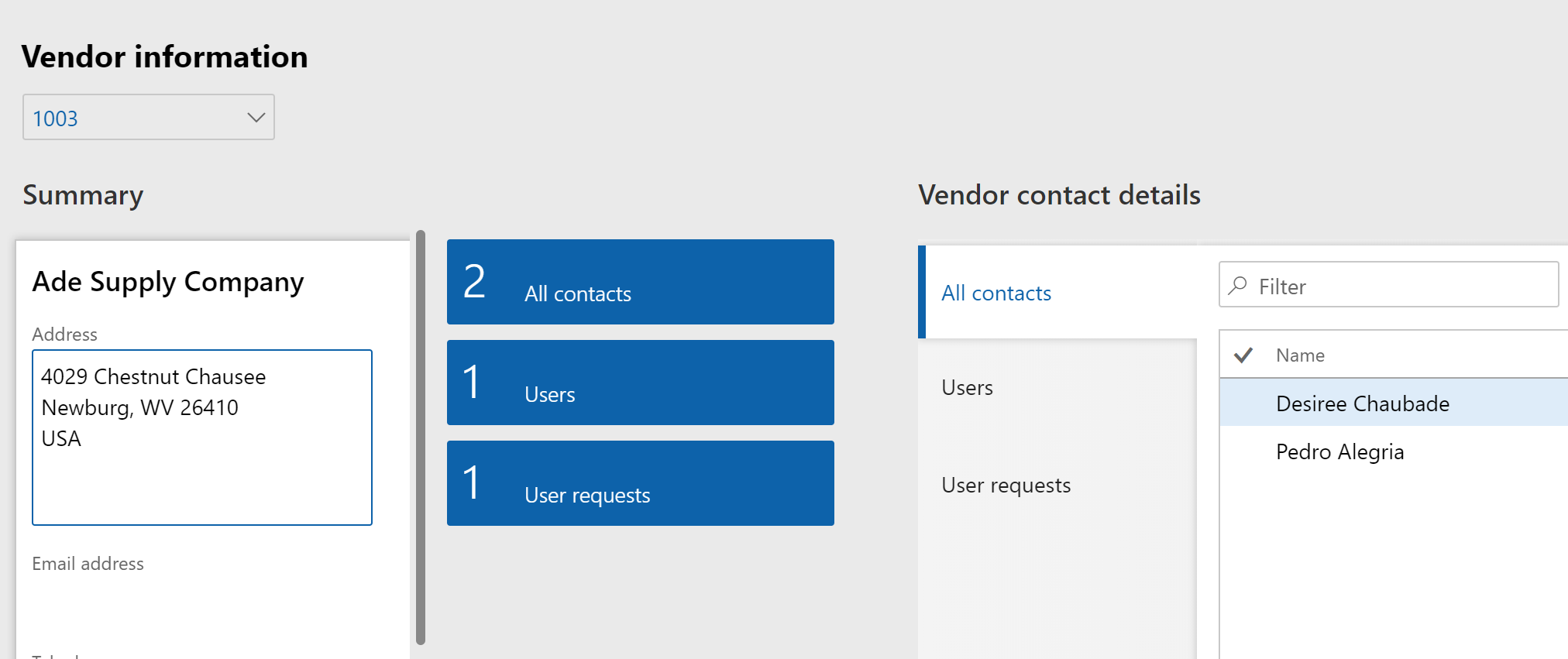Sort by the Name column header

click(1300, 355)
